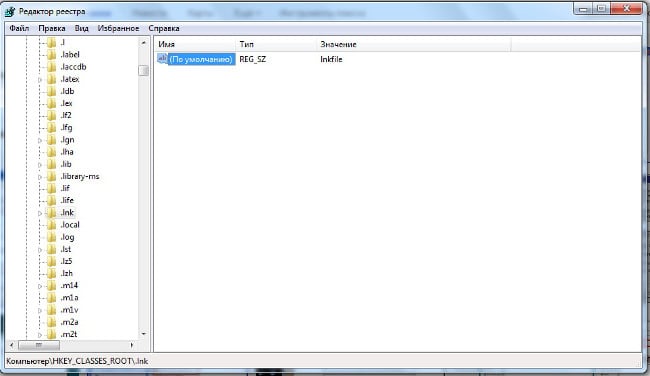This screenshot has width=650, height=376.
Task: Expand the .lnk registry key
Action: point(40,213)
